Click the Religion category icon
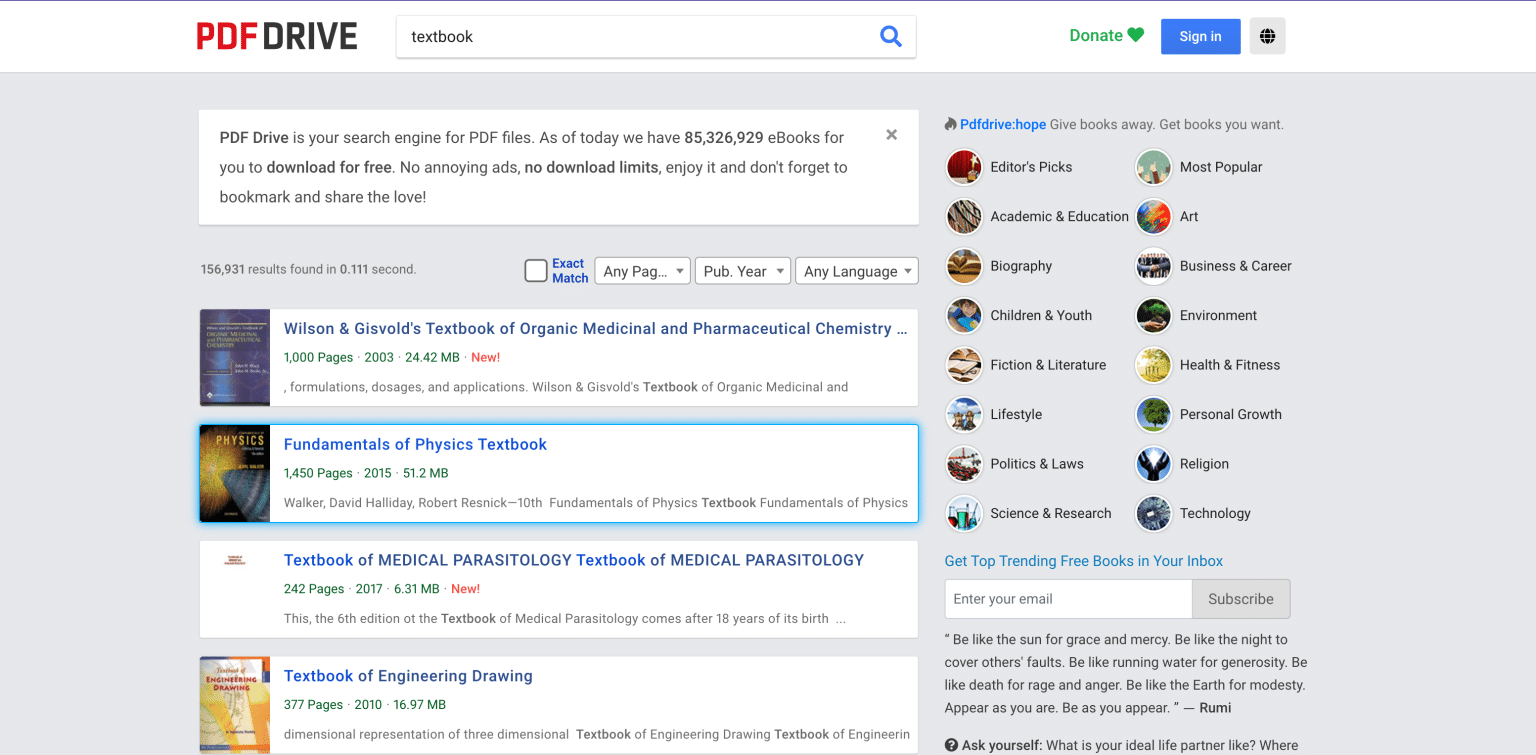Viewport: 1536px width, 755px height. [1153, 464]
